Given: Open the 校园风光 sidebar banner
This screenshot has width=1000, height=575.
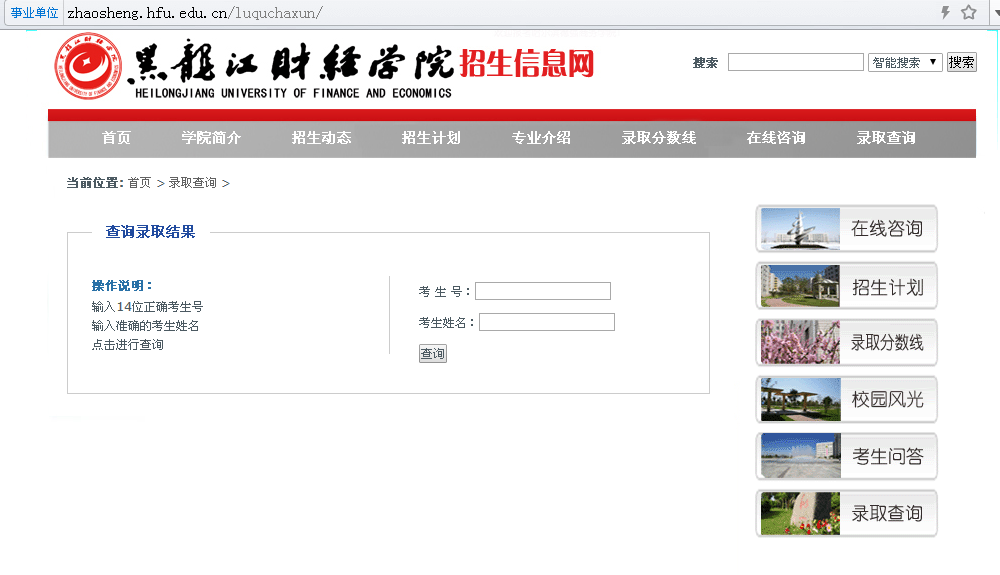Looking at the screenshot, I should coord(846,400).
